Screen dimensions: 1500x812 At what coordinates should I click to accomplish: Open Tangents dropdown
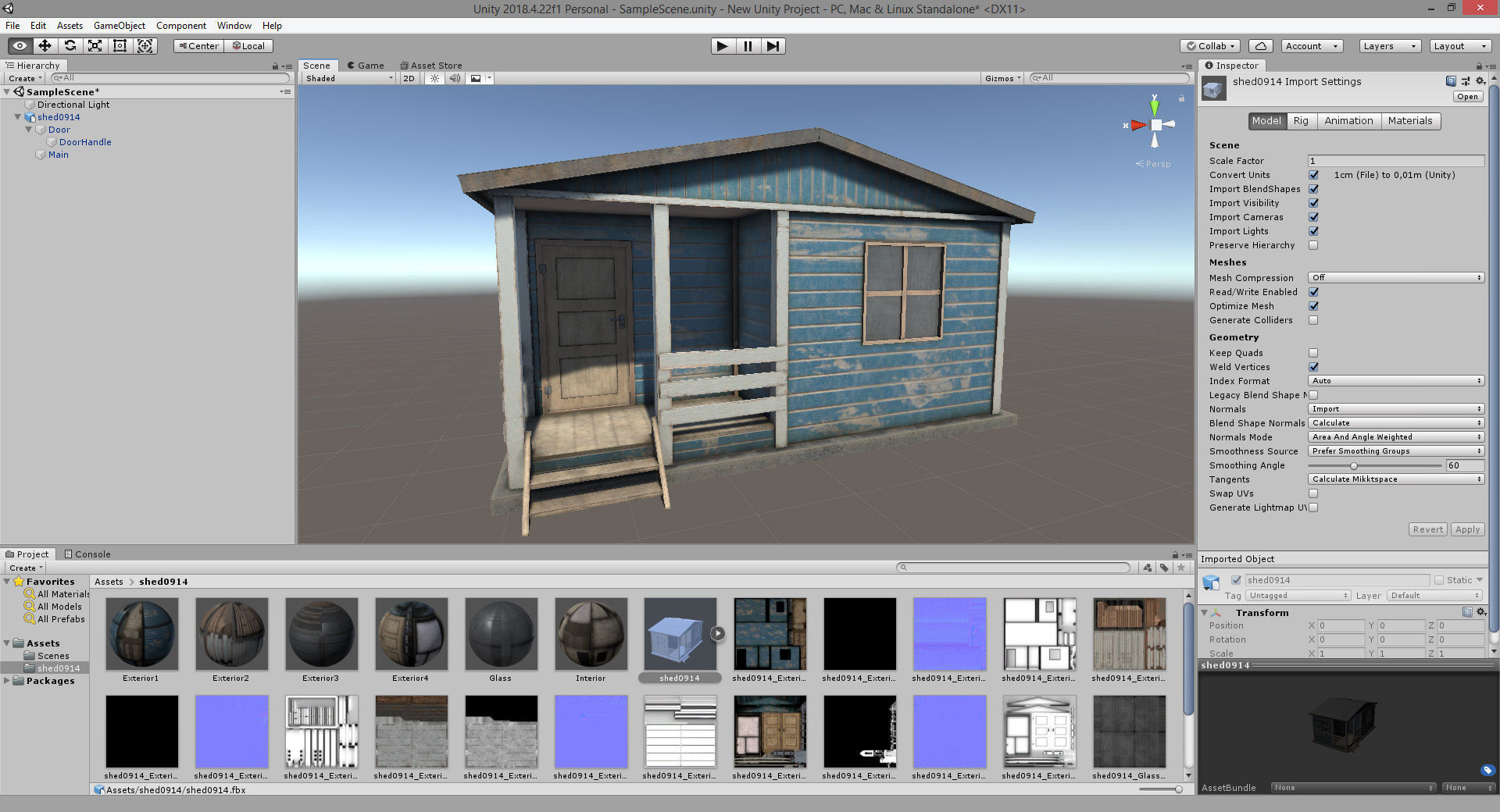[1396, 479]
